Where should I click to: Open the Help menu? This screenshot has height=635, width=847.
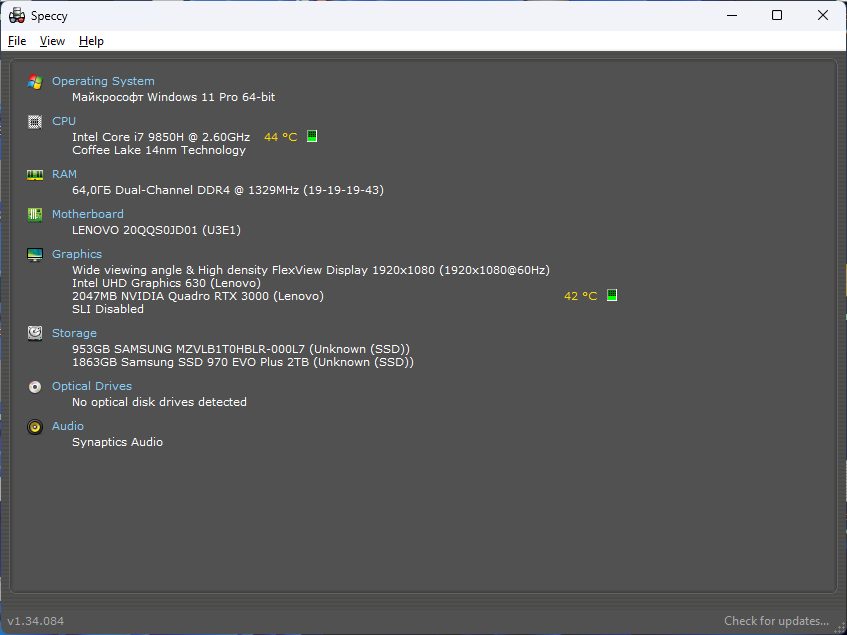[x=91, y=41]
